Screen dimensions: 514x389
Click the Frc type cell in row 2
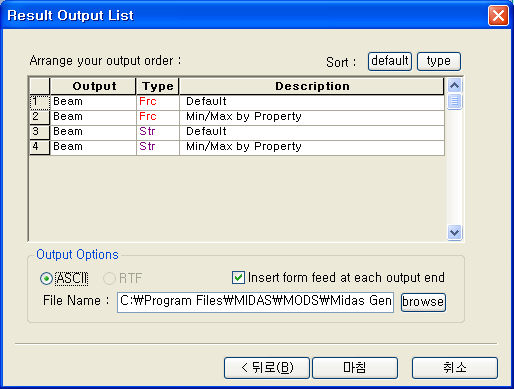(x=158, y=117)
